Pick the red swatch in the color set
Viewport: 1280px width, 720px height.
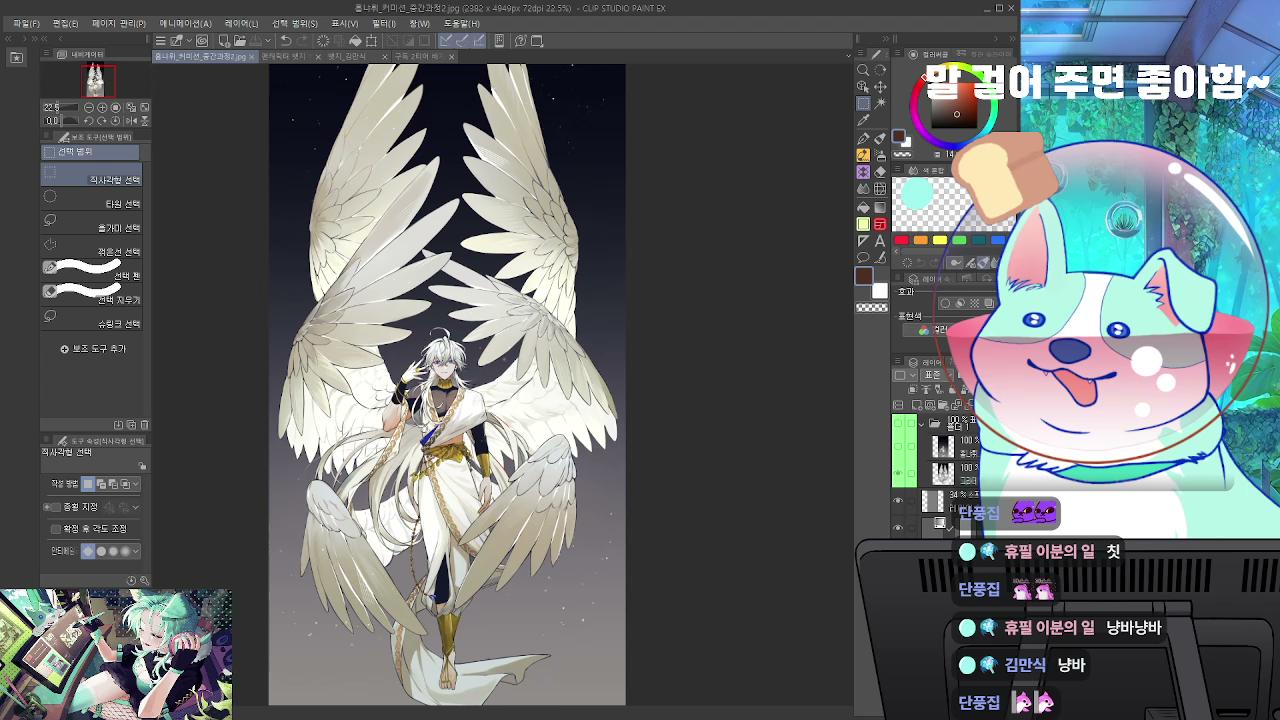[901, 240]
